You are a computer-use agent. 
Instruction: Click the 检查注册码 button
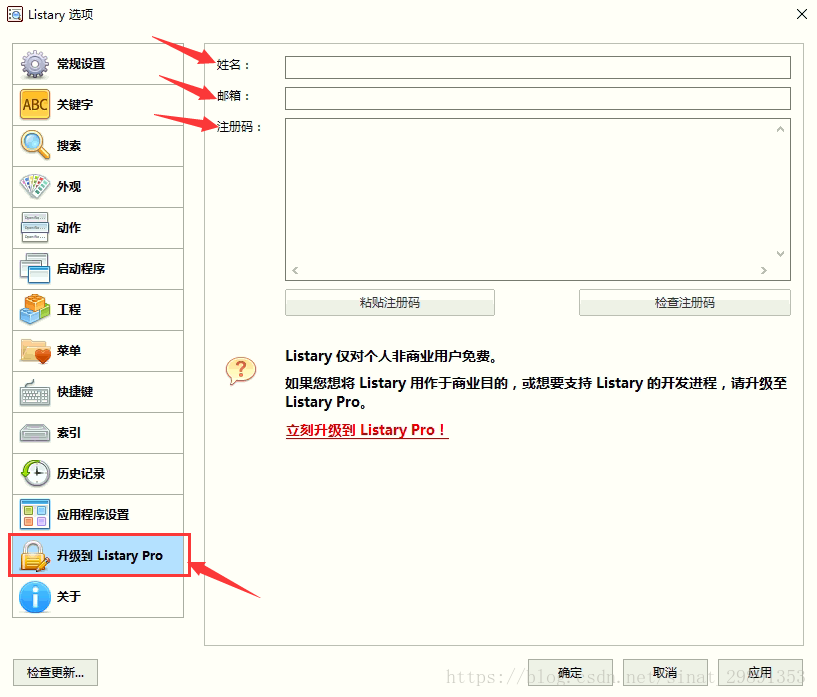[x=685, y=303]
